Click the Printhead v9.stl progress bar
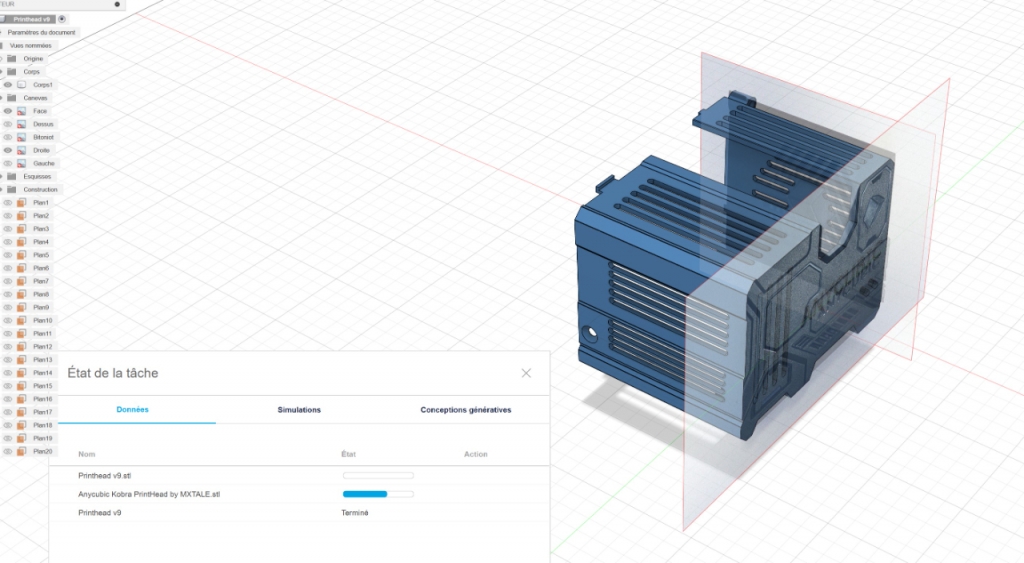 (x=378, y=475)
